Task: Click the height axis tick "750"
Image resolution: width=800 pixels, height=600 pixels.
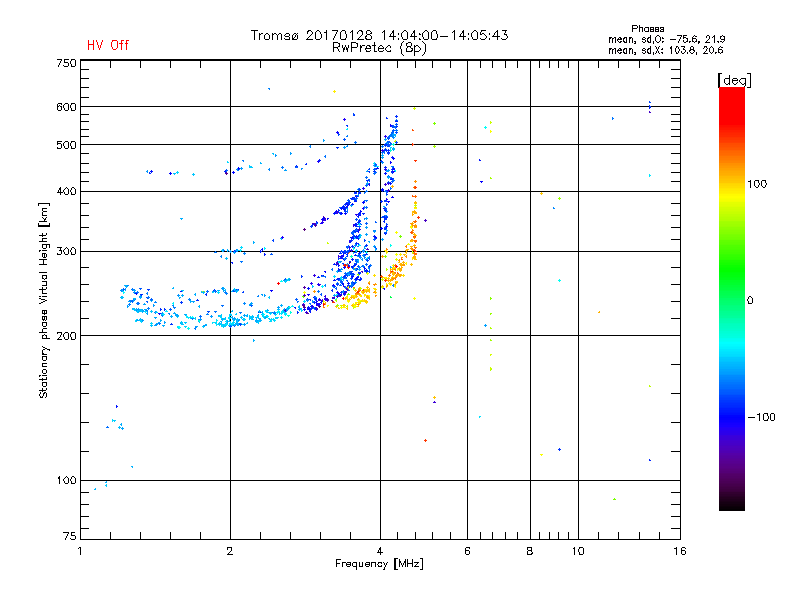Action: (x=66, y=63)
